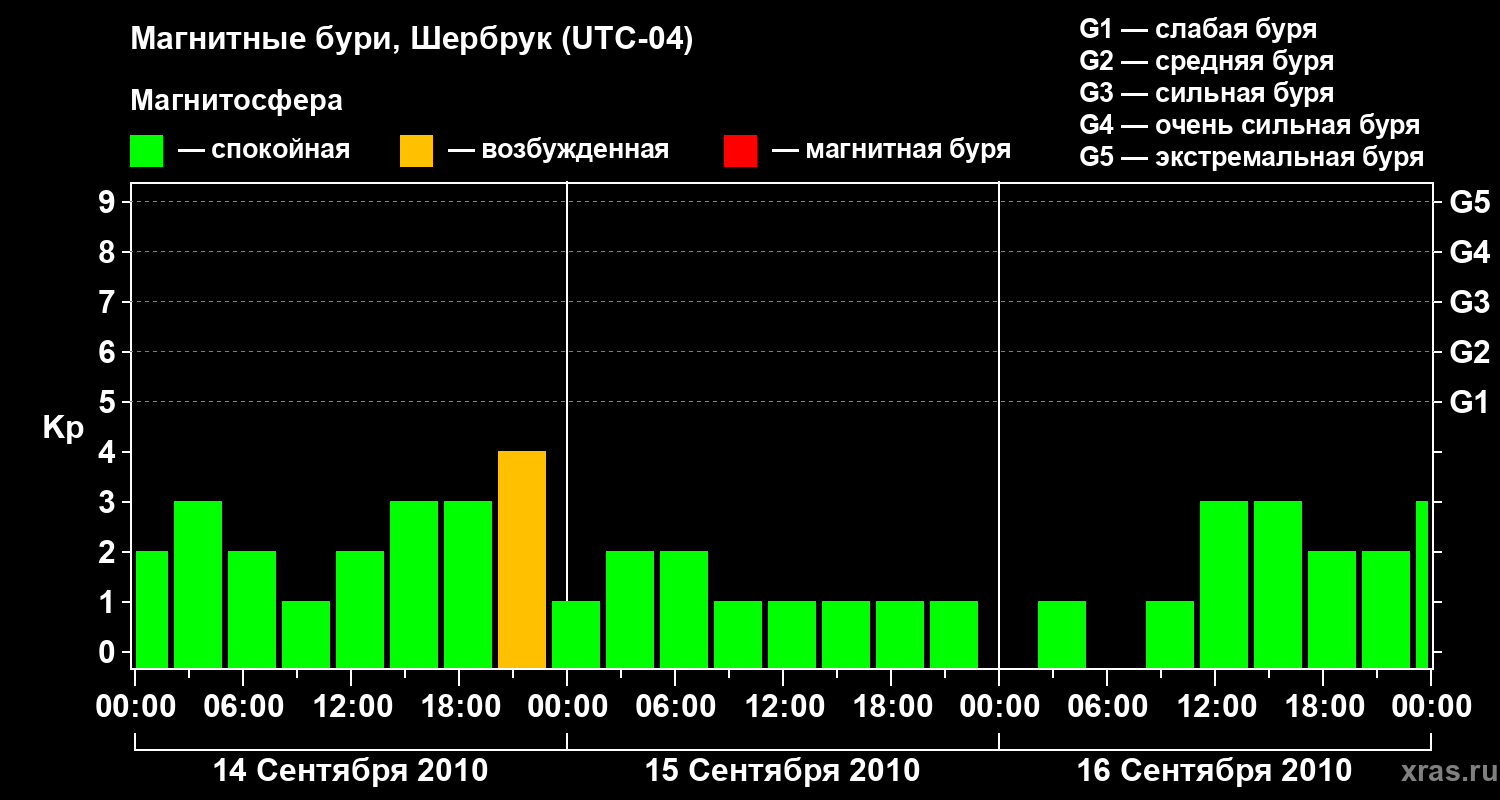Click the 'G1 — слабая буря' legend line
The height and width of the screenshot is (800, 1500).
click(1198, 29)
